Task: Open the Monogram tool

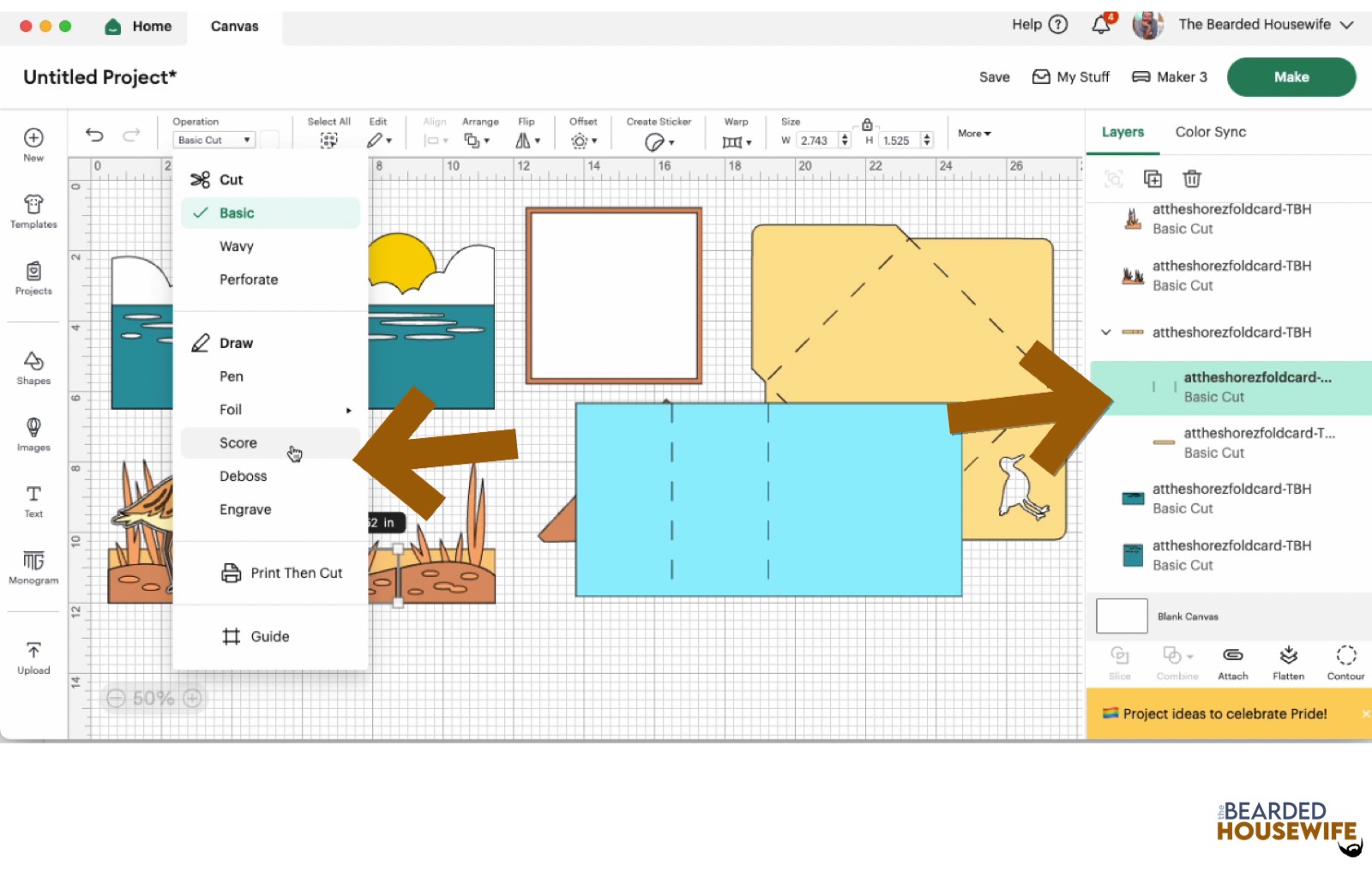Action: tap(33, 561)
